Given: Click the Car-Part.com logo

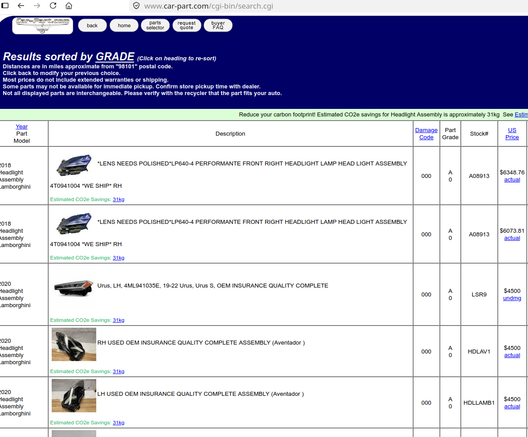Looking at the screenshot, I should [42, 26].
